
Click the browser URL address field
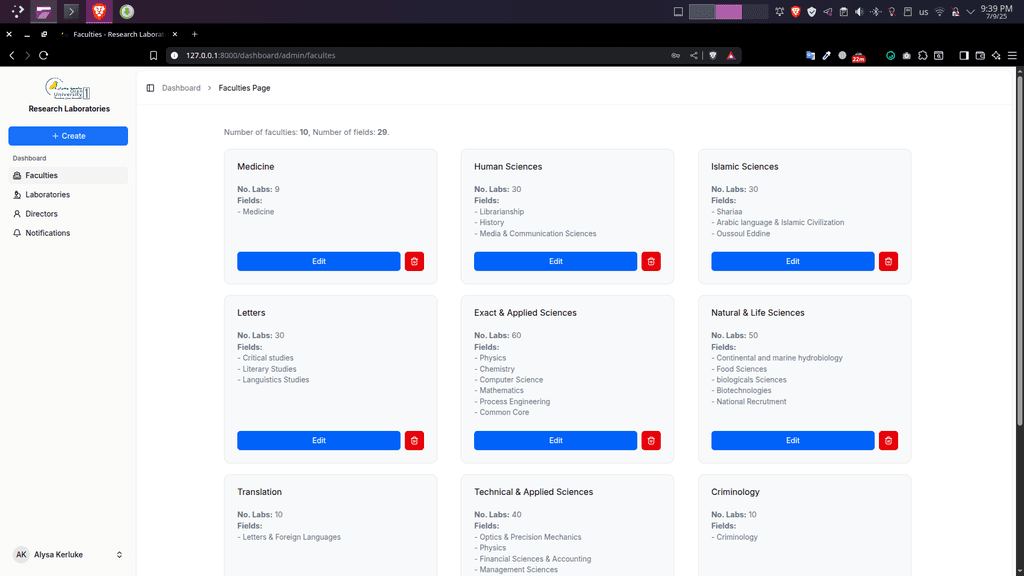400,55
